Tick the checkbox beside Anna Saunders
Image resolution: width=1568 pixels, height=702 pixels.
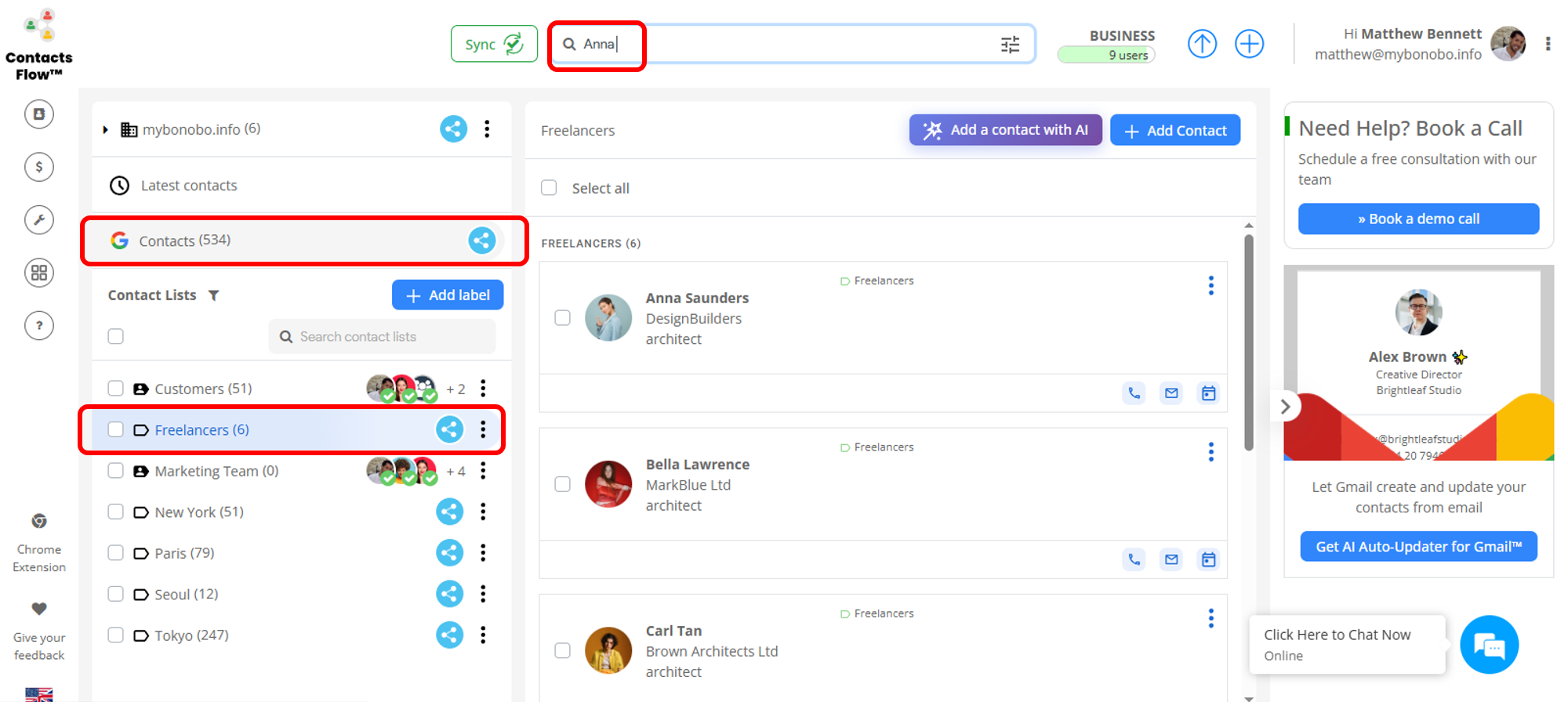coord(562,318)
